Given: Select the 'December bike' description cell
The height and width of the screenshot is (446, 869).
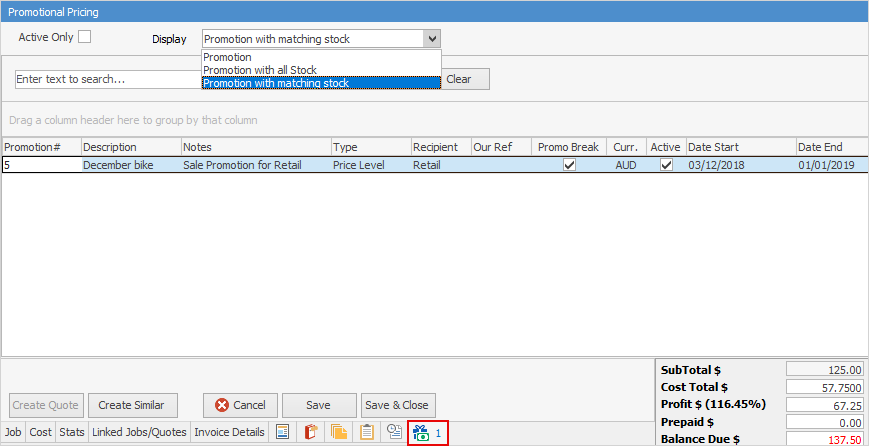Looking at the screenshot, I should pyautogui.click(x=131, y=165).
